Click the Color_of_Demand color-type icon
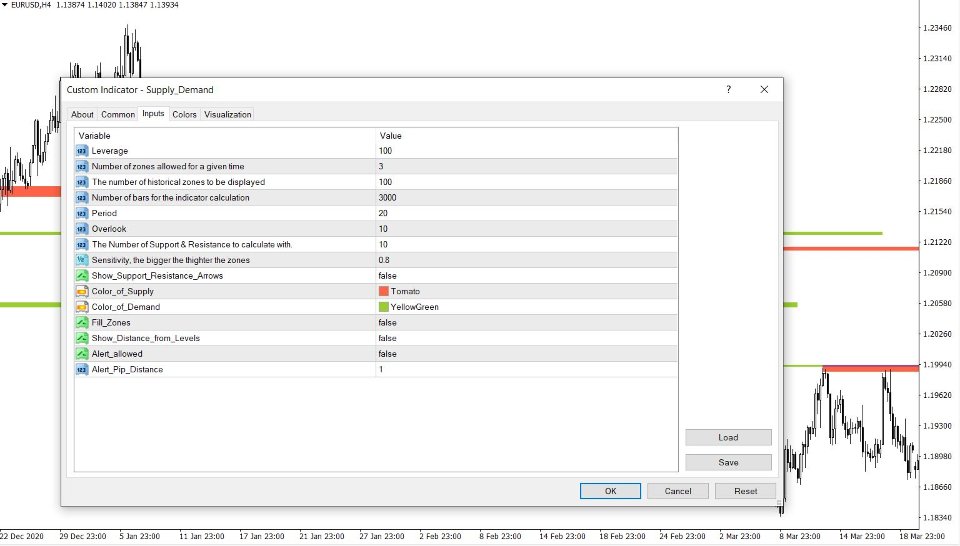960x546 pixels. [82, 307]
